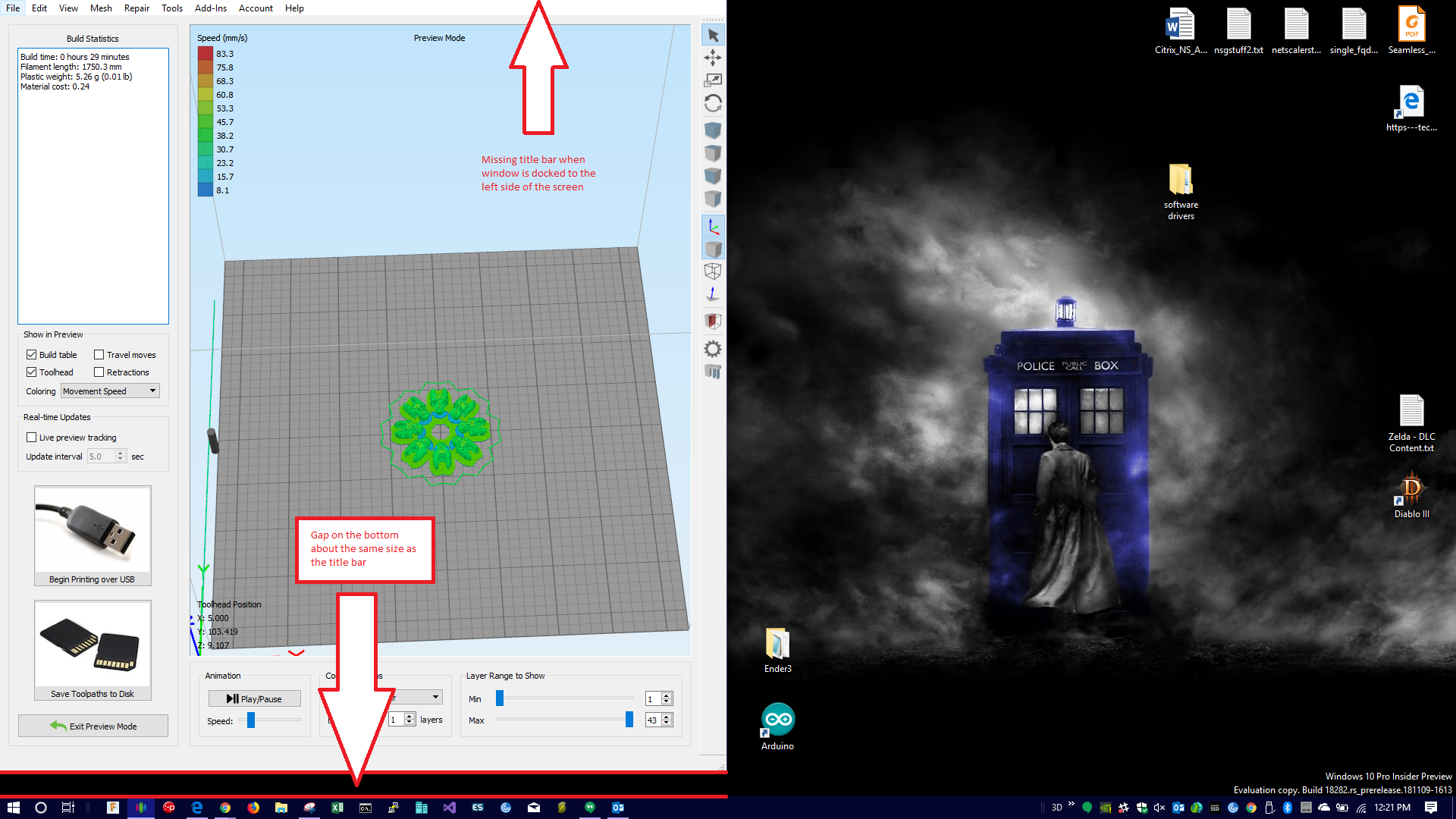Viewport: 1456px width, 819px height.
Task: Open the Coloring Movement Speed dropdown
Action: pyautogui.click(x=111, y=391)
